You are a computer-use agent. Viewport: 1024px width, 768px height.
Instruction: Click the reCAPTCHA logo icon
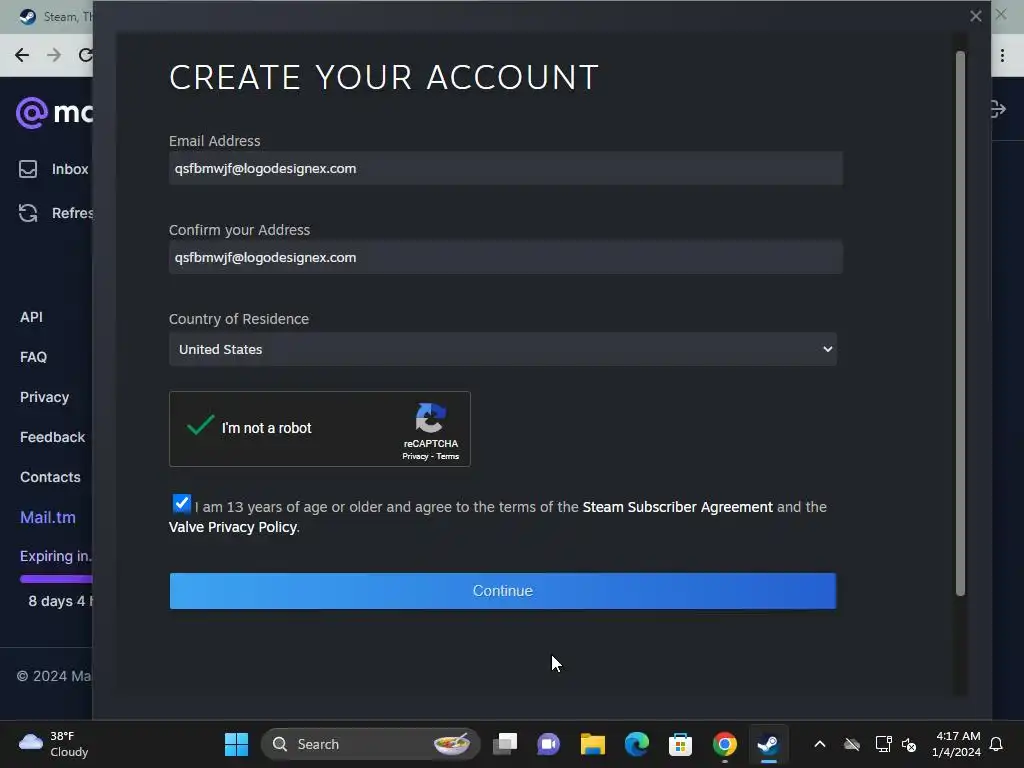(430, 418)
